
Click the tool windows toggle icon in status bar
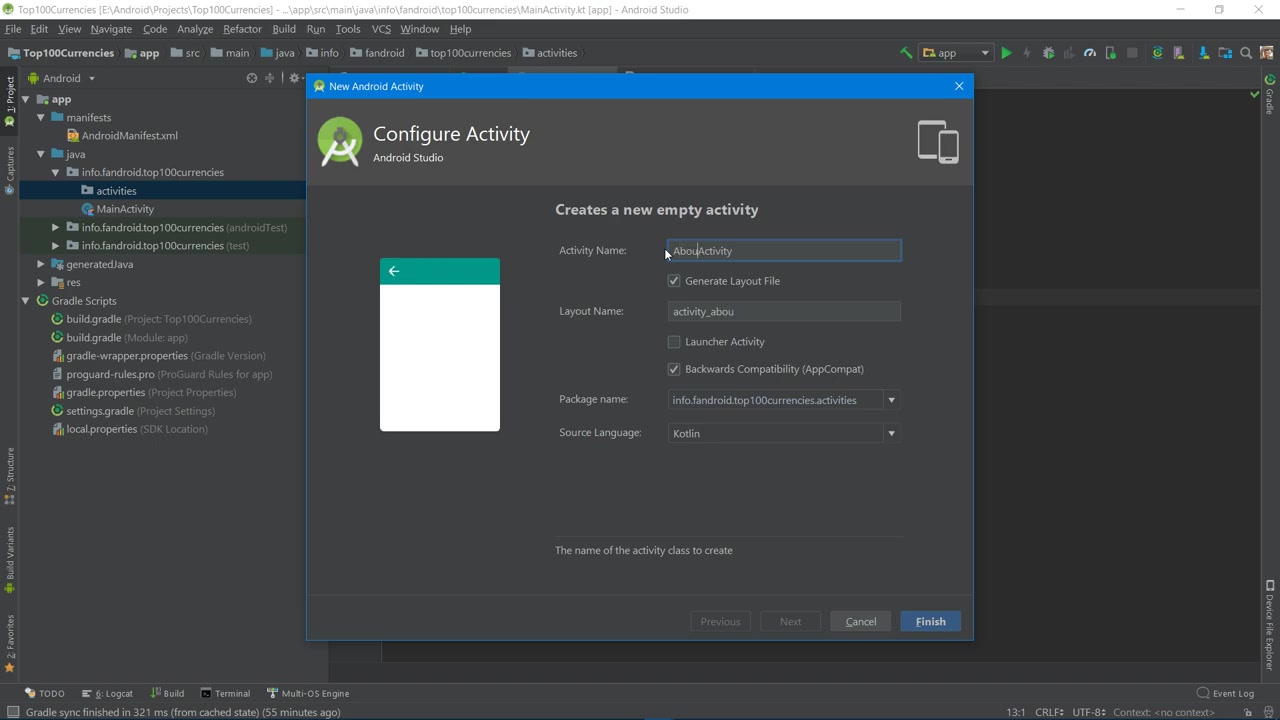[13, 712]
